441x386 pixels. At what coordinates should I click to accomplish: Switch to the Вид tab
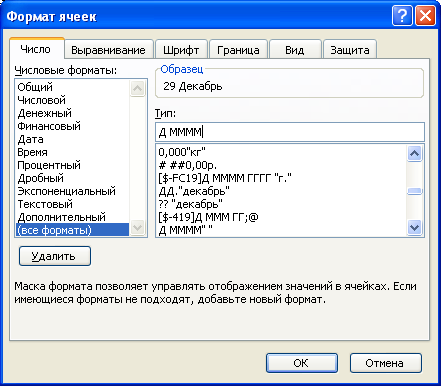(x=295, y=50)
